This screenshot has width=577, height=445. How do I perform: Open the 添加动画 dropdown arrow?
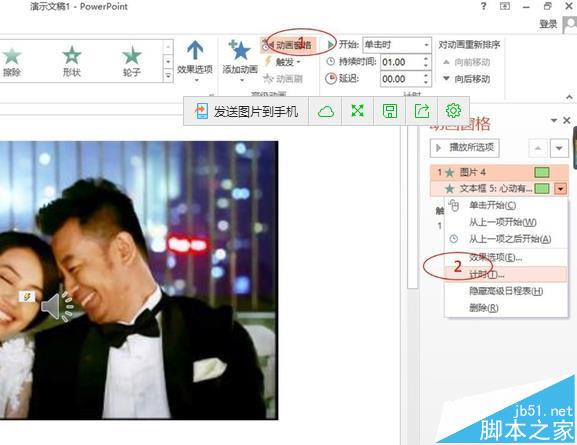click(x=241, y=80)
